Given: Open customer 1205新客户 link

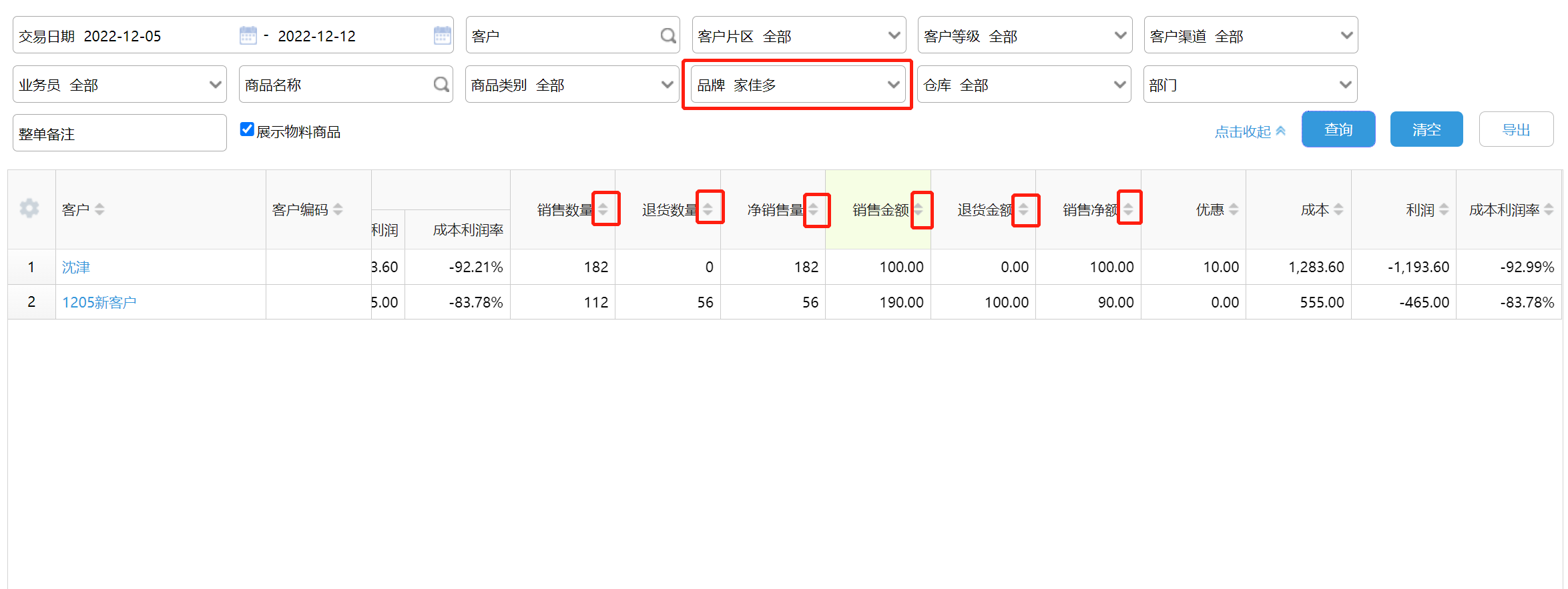Looking at the screenshot, I should point(99,302).
